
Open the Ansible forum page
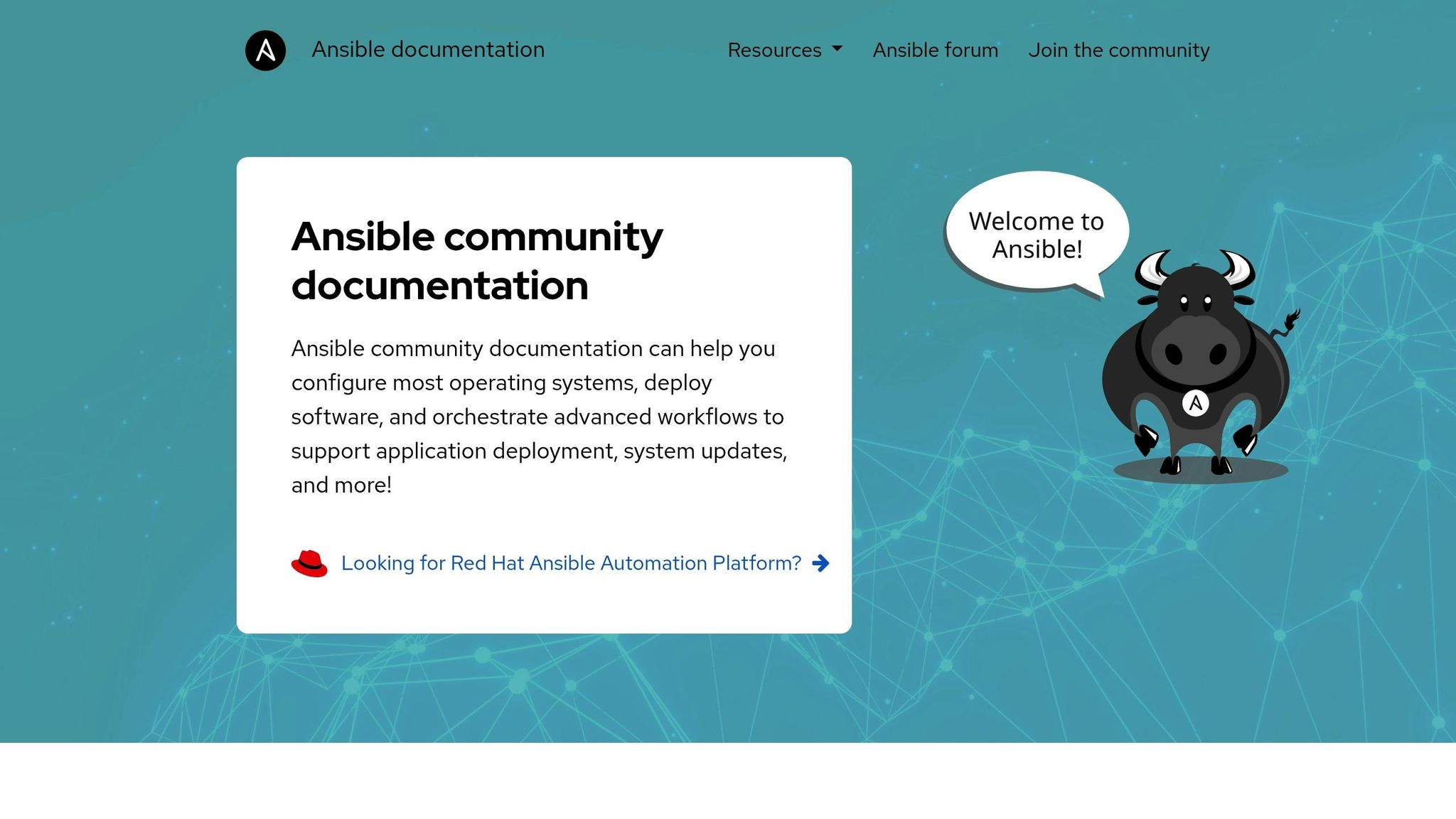pos(935,50)
